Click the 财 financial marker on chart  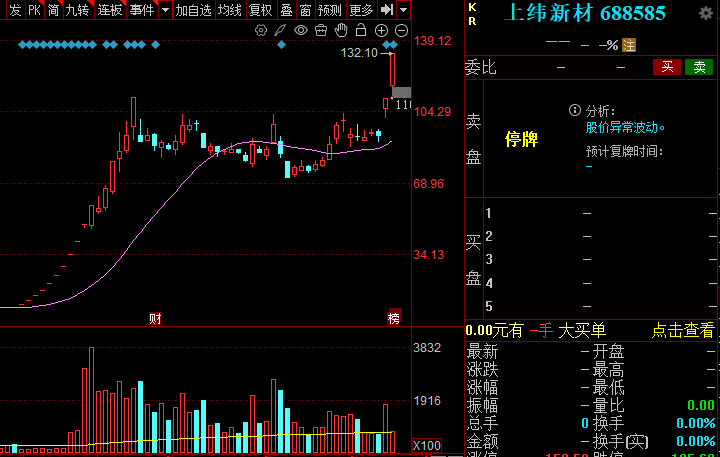pyautogui.click(x=155, y=318)
